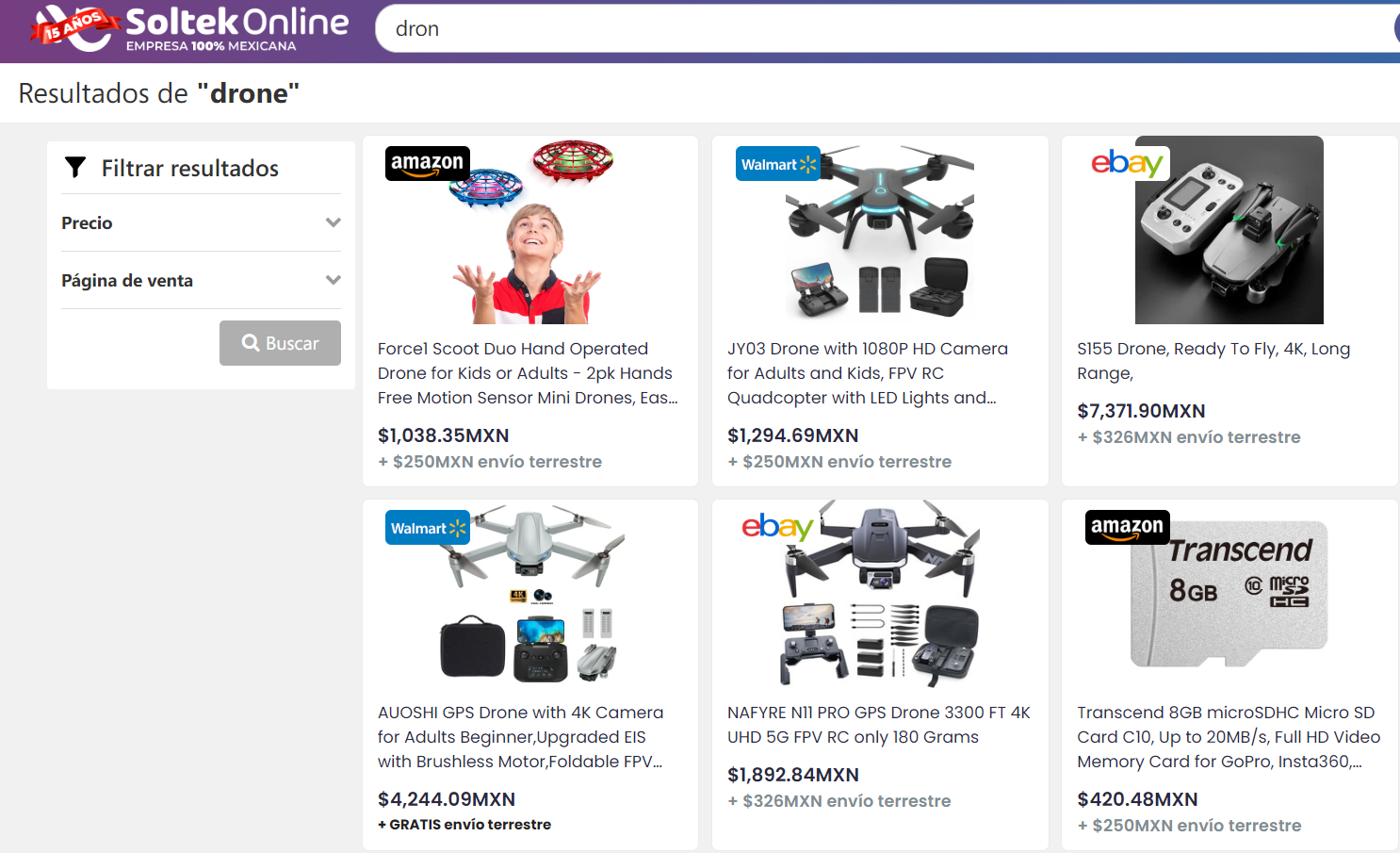Click the Amazon badge on Transcend card
1400x853 pixels.
pos(1128,527)
